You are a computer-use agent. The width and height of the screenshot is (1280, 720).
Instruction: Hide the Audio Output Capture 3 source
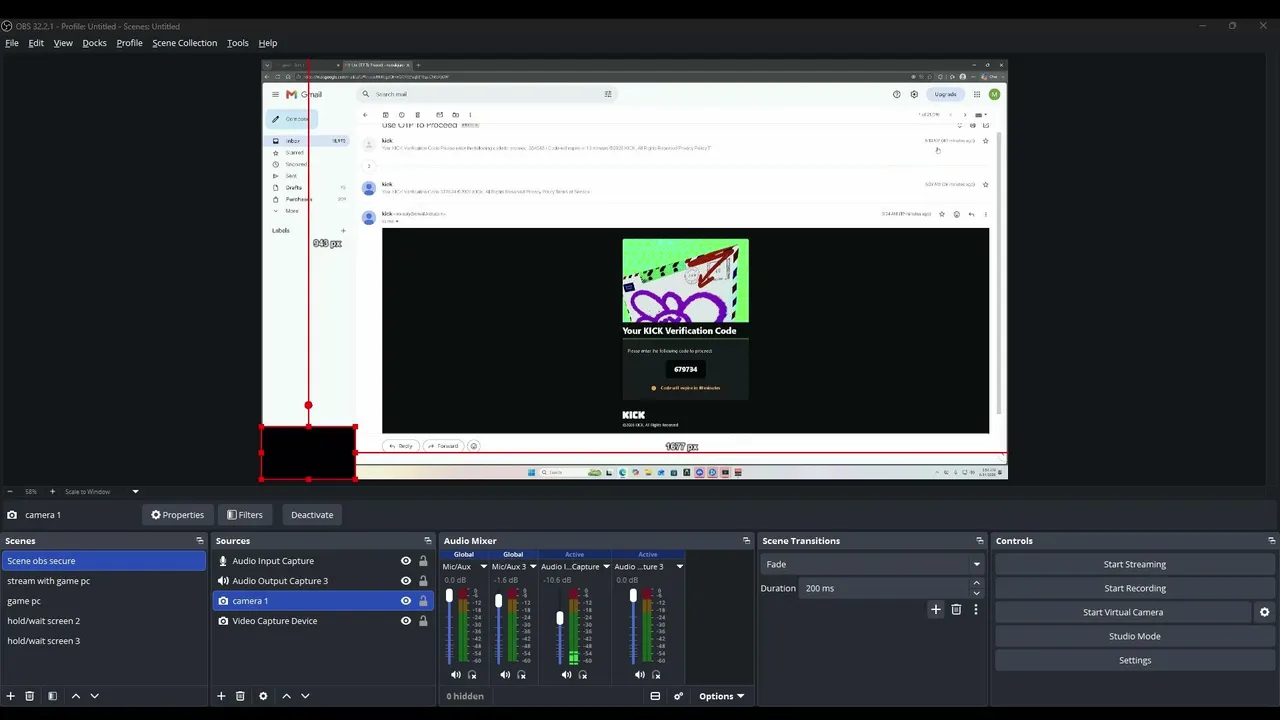point(405,581)
